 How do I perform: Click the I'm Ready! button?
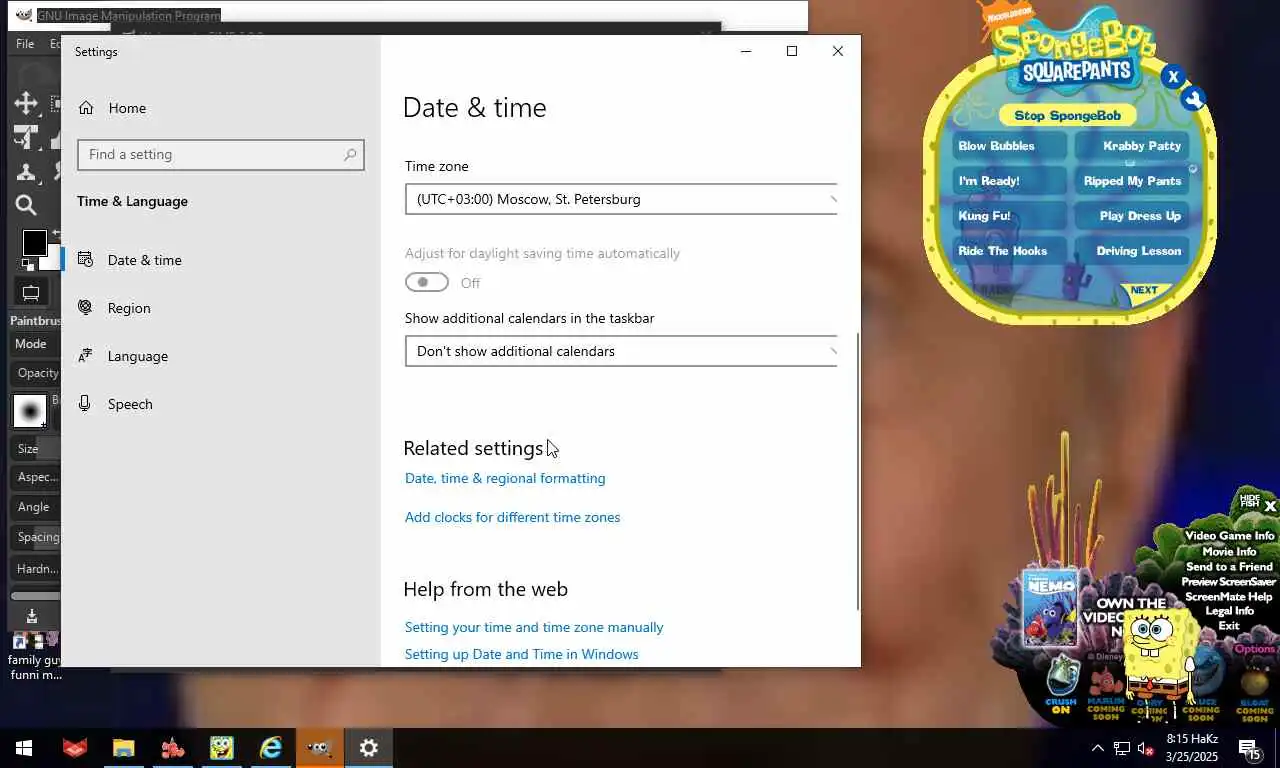point(1009,181)
